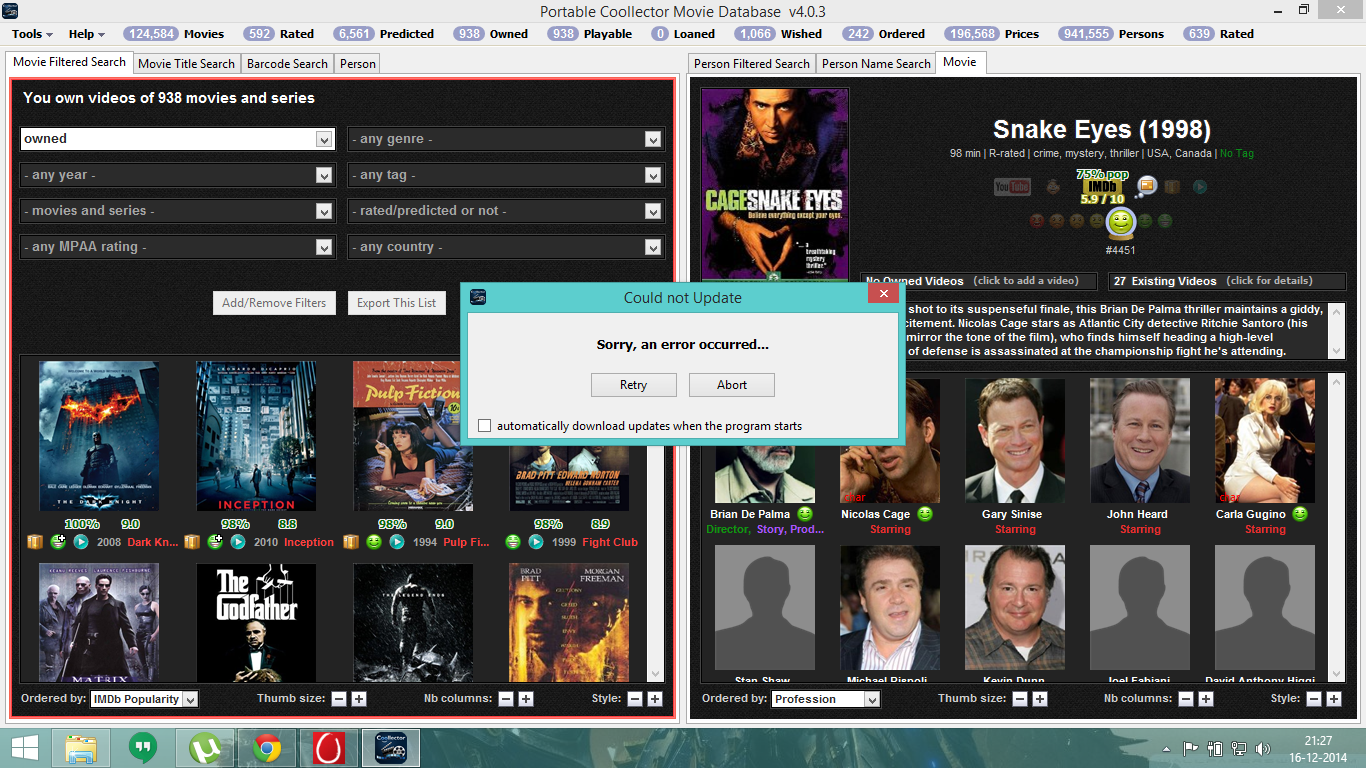Select the large highlighted green smiley rating face
1366x768 pixels.
(x=1121, y=221)
